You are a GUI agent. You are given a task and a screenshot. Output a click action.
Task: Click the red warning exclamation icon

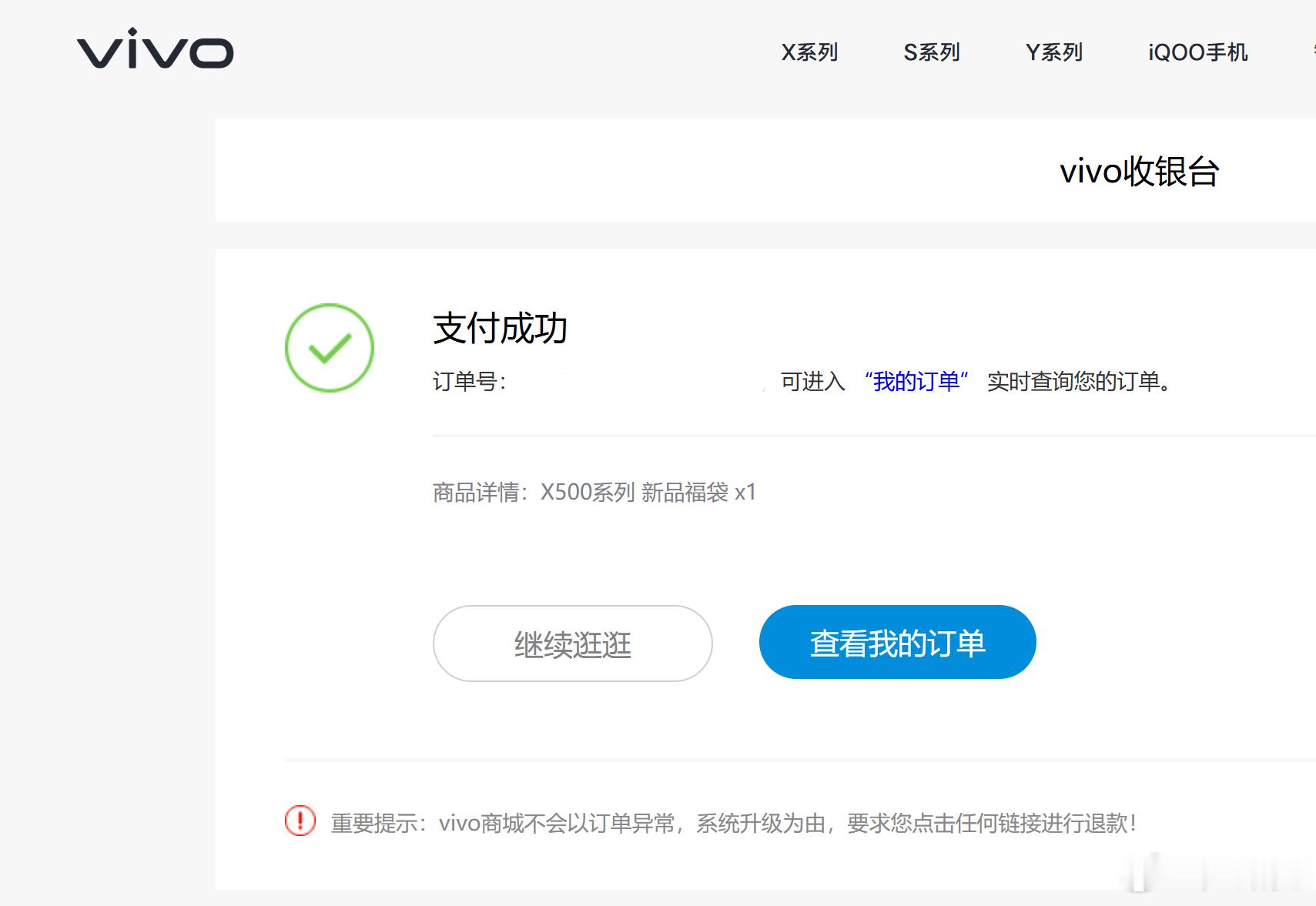click(300, 821)
